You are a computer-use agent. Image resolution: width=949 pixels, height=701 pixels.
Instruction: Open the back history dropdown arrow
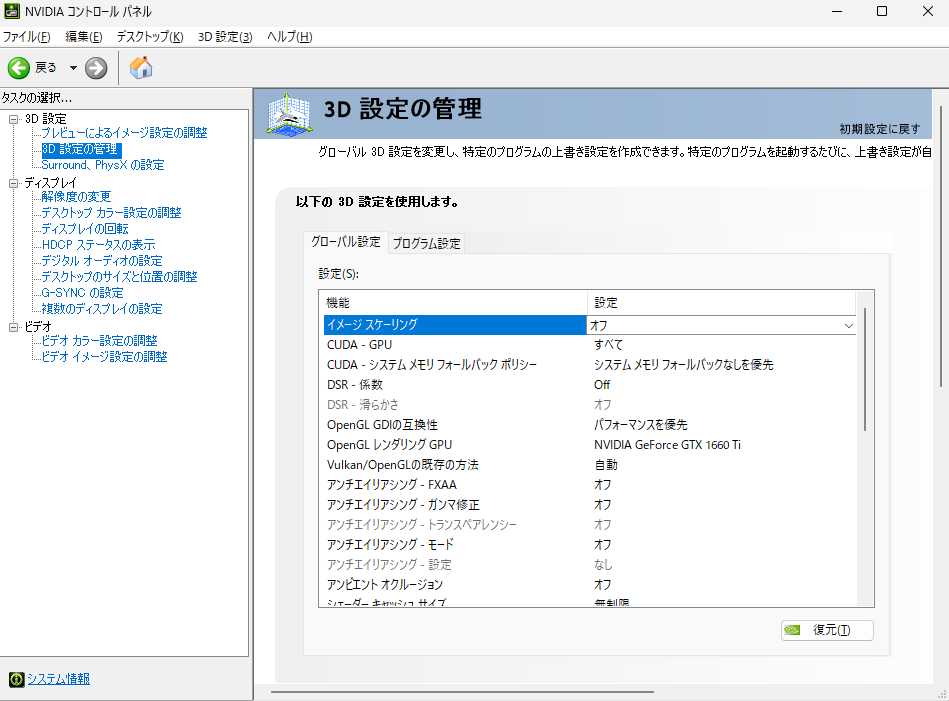coord(73,68)
